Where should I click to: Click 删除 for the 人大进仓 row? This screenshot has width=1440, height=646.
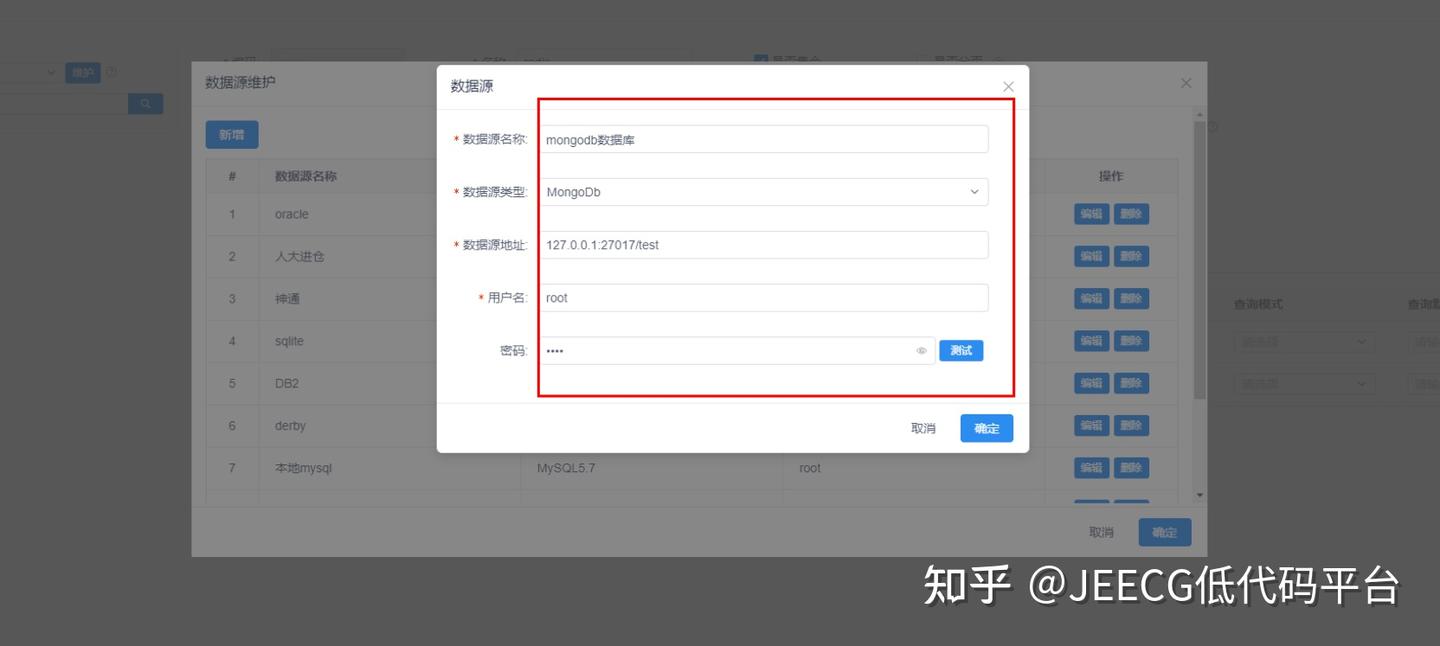pyautogui.click(x=1131, y=256)
